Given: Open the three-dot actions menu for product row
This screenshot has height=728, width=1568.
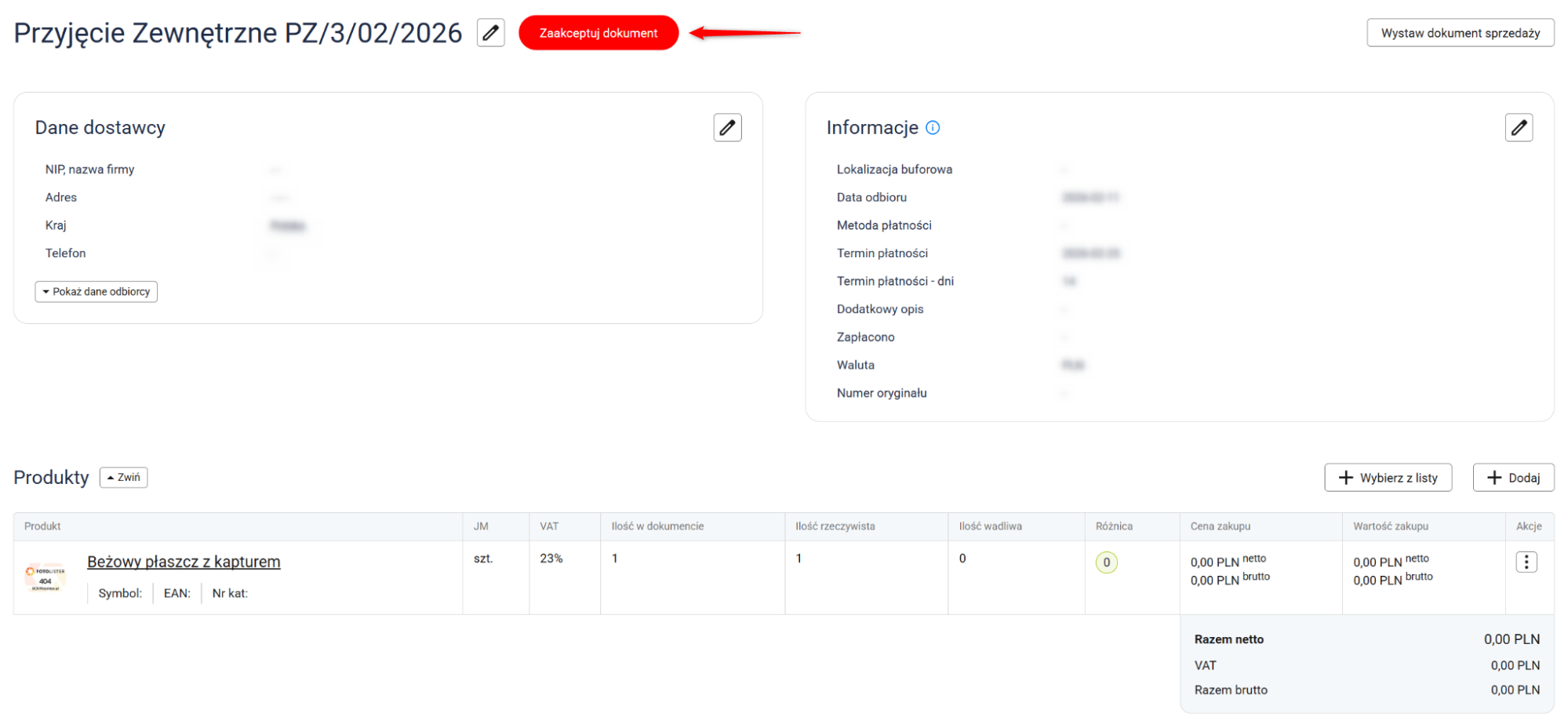Looking at the screenshot, I should pos(1526,562).
